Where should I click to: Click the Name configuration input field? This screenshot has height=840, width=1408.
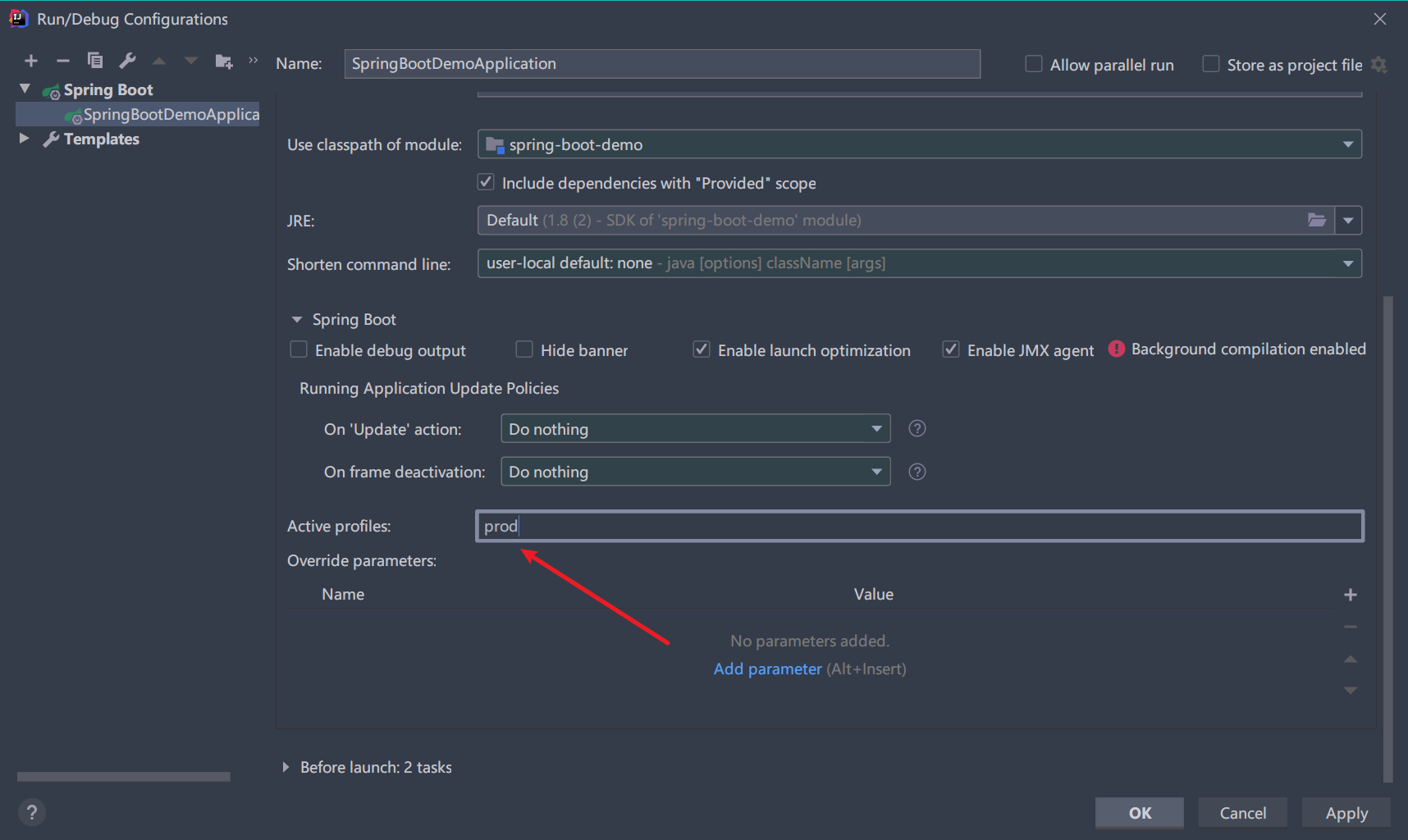click(662, 64)
